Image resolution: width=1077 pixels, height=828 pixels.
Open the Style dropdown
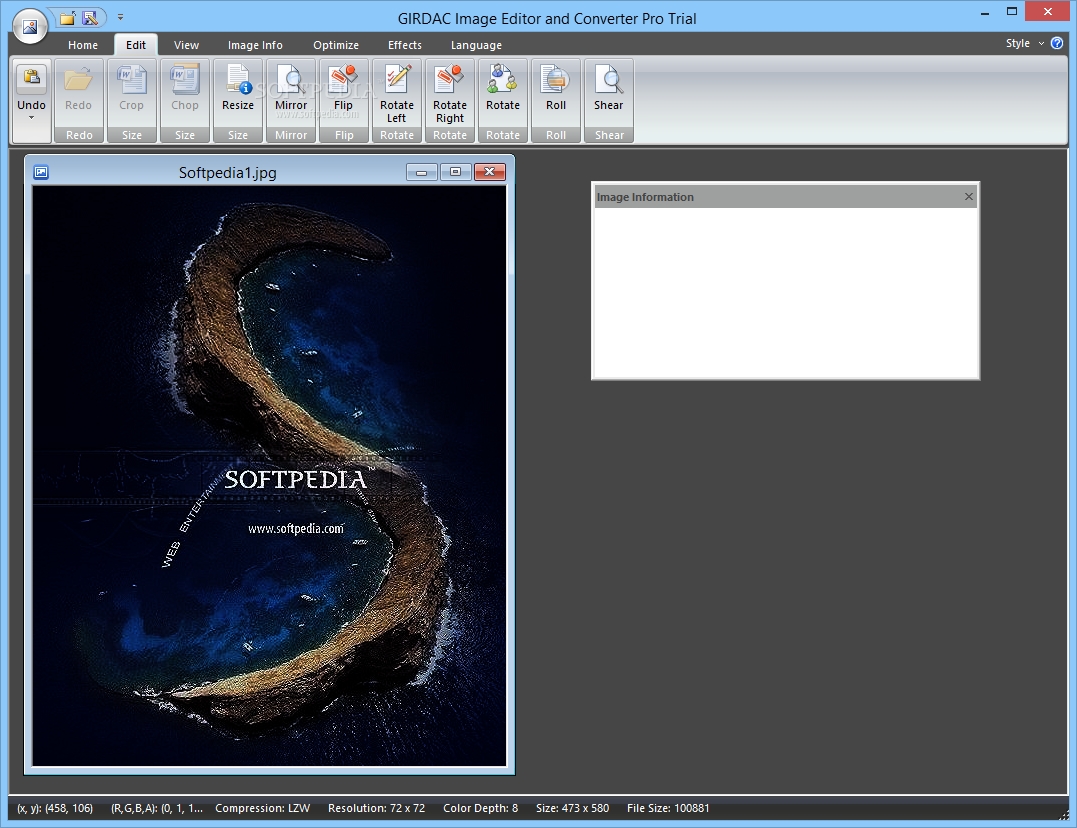click(1024, 43)
